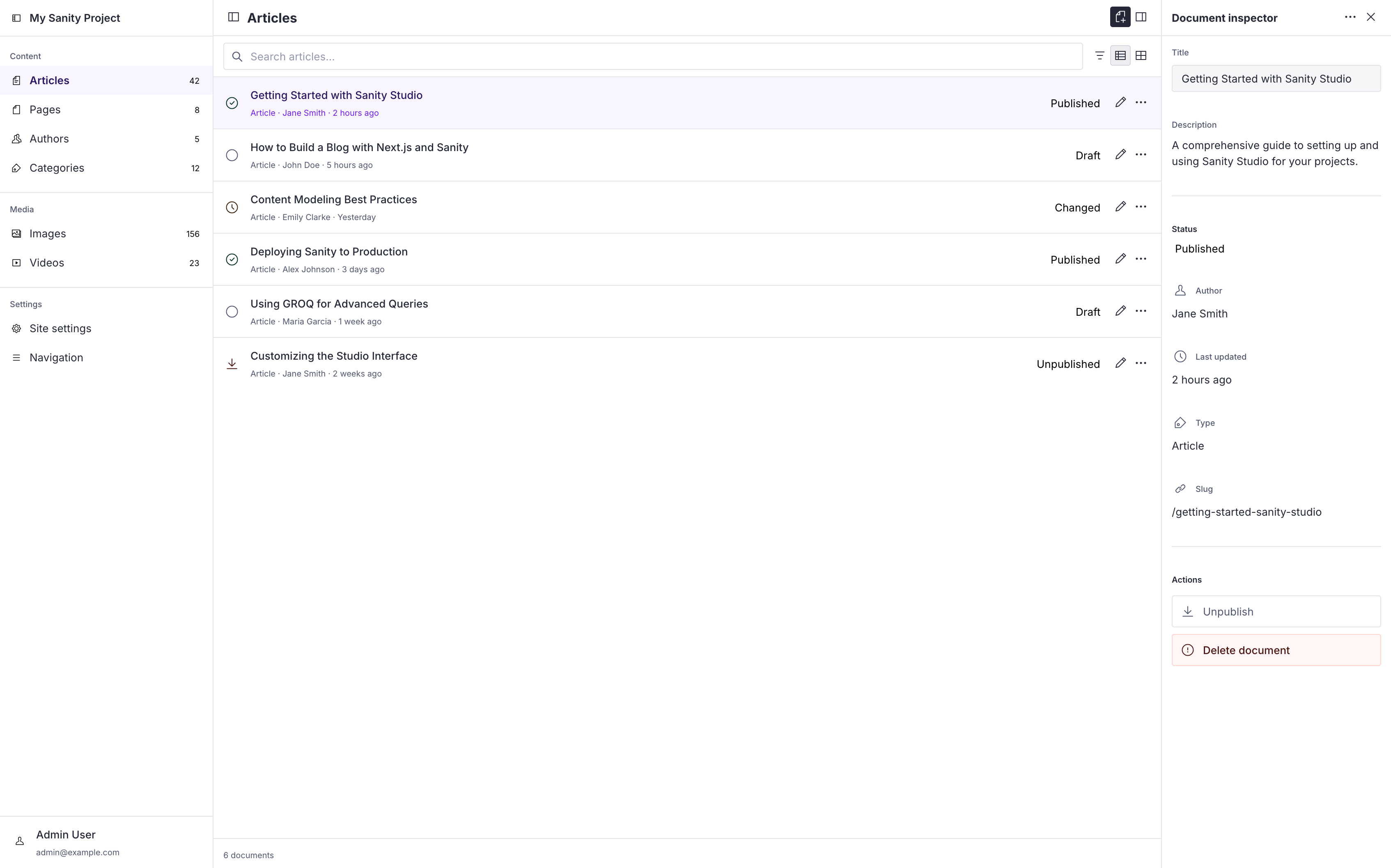Click draft circle icon on Next.js Blog row

232,156
